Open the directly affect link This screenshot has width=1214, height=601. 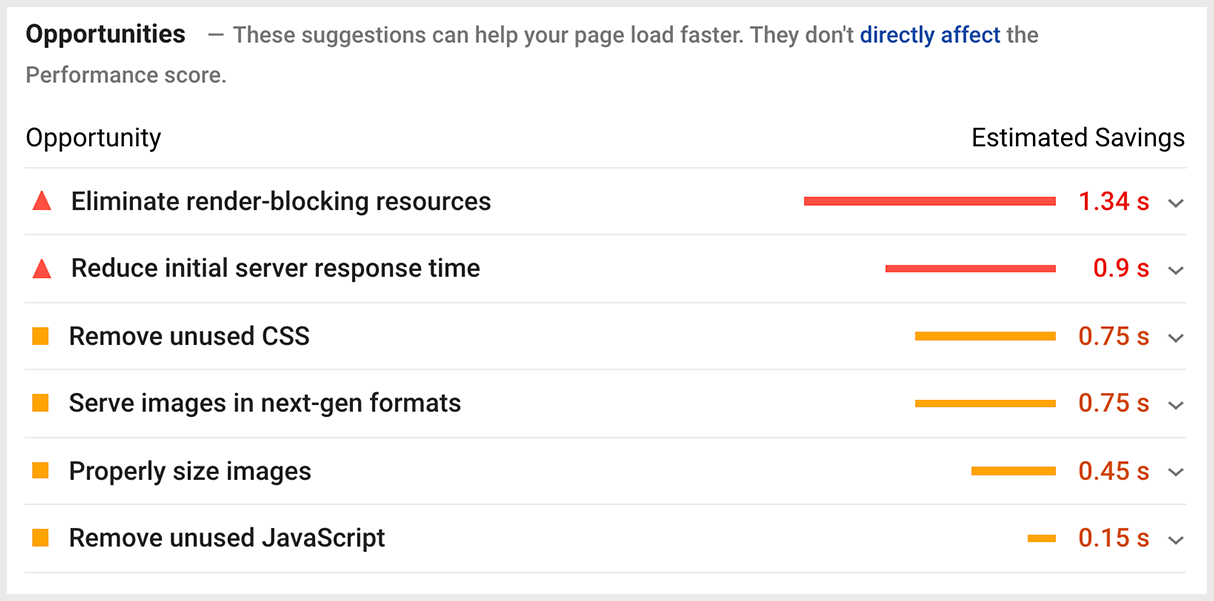coord(930,34)
